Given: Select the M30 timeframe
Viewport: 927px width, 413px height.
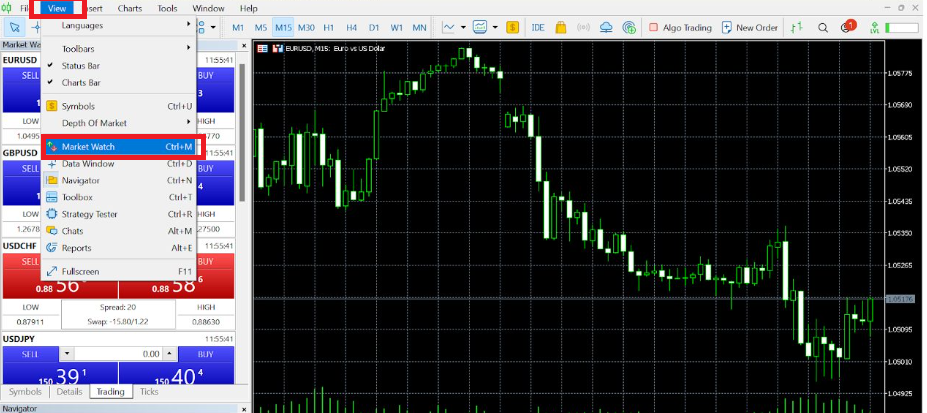Looking at the screenshot, I should (x=306, y=27).
